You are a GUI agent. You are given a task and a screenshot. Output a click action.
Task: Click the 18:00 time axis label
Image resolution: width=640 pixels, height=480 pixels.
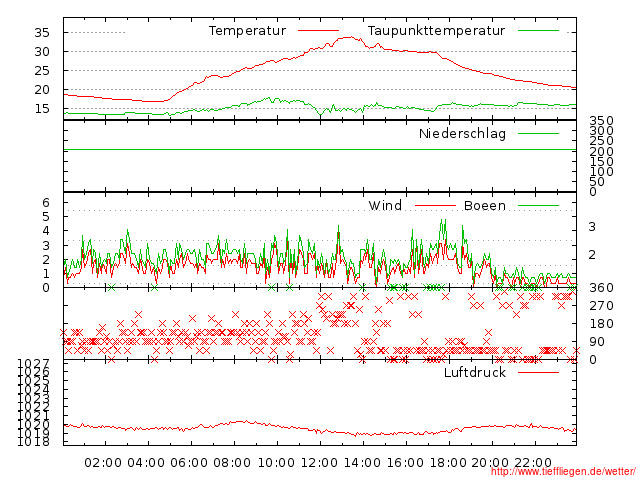click(448, 463)
